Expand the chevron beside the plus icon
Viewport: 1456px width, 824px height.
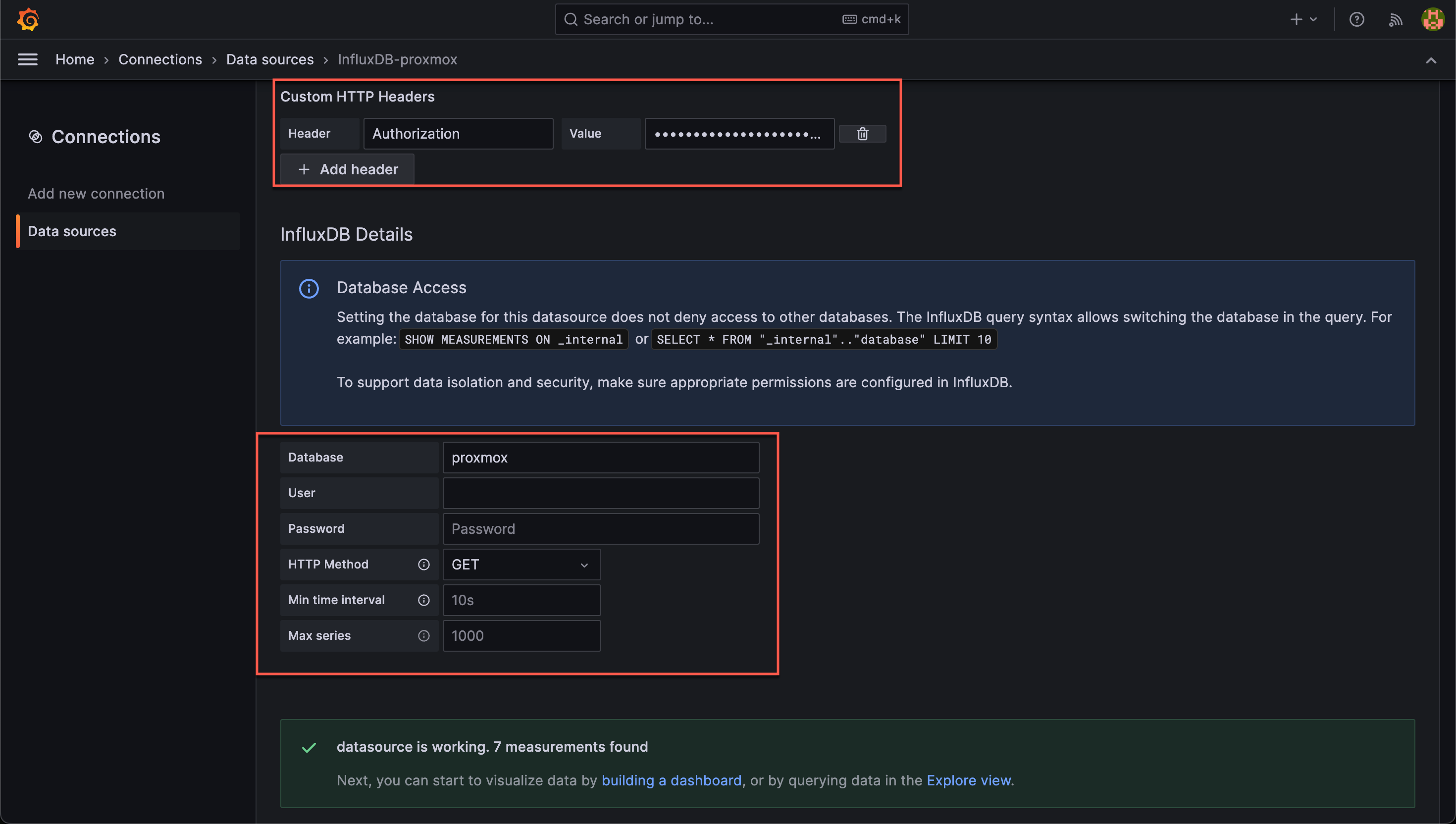tap(1313, 19)
